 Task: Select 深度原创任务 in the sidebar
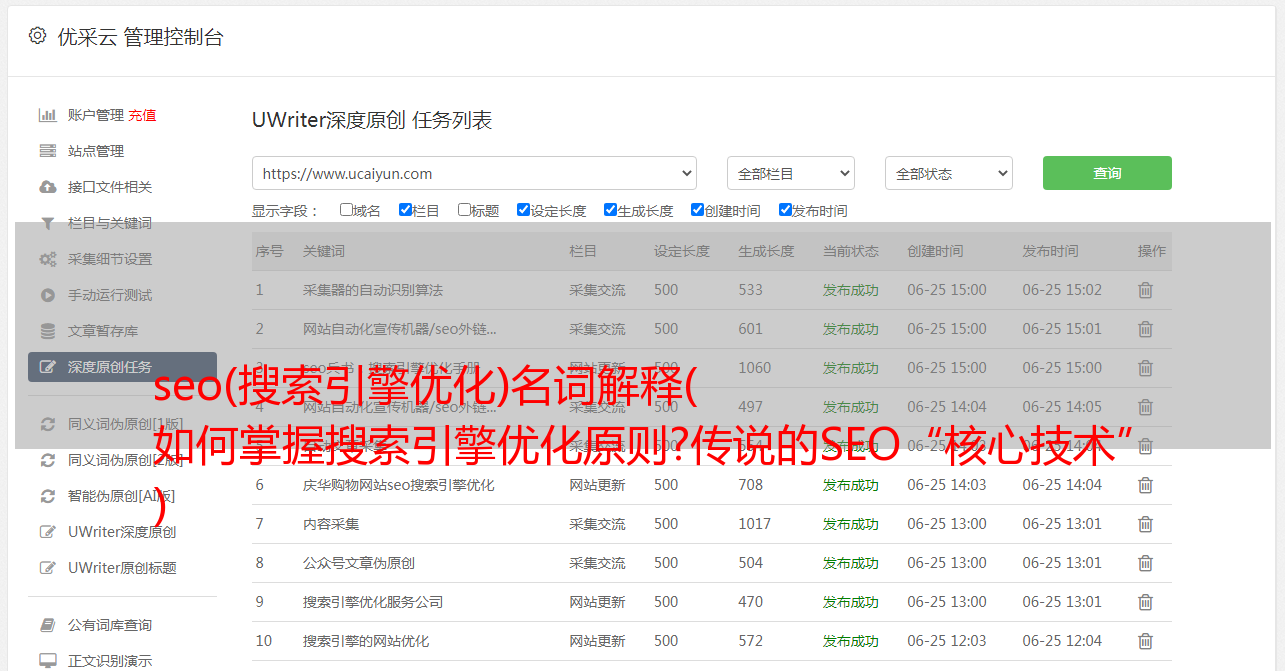click(x=122, y=367)
